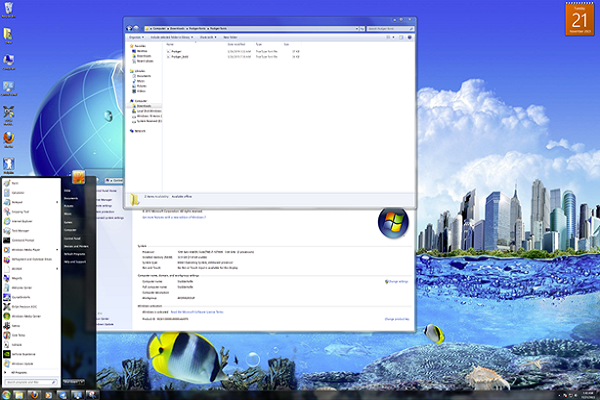Open the Share with dropdown

(208, 38)
